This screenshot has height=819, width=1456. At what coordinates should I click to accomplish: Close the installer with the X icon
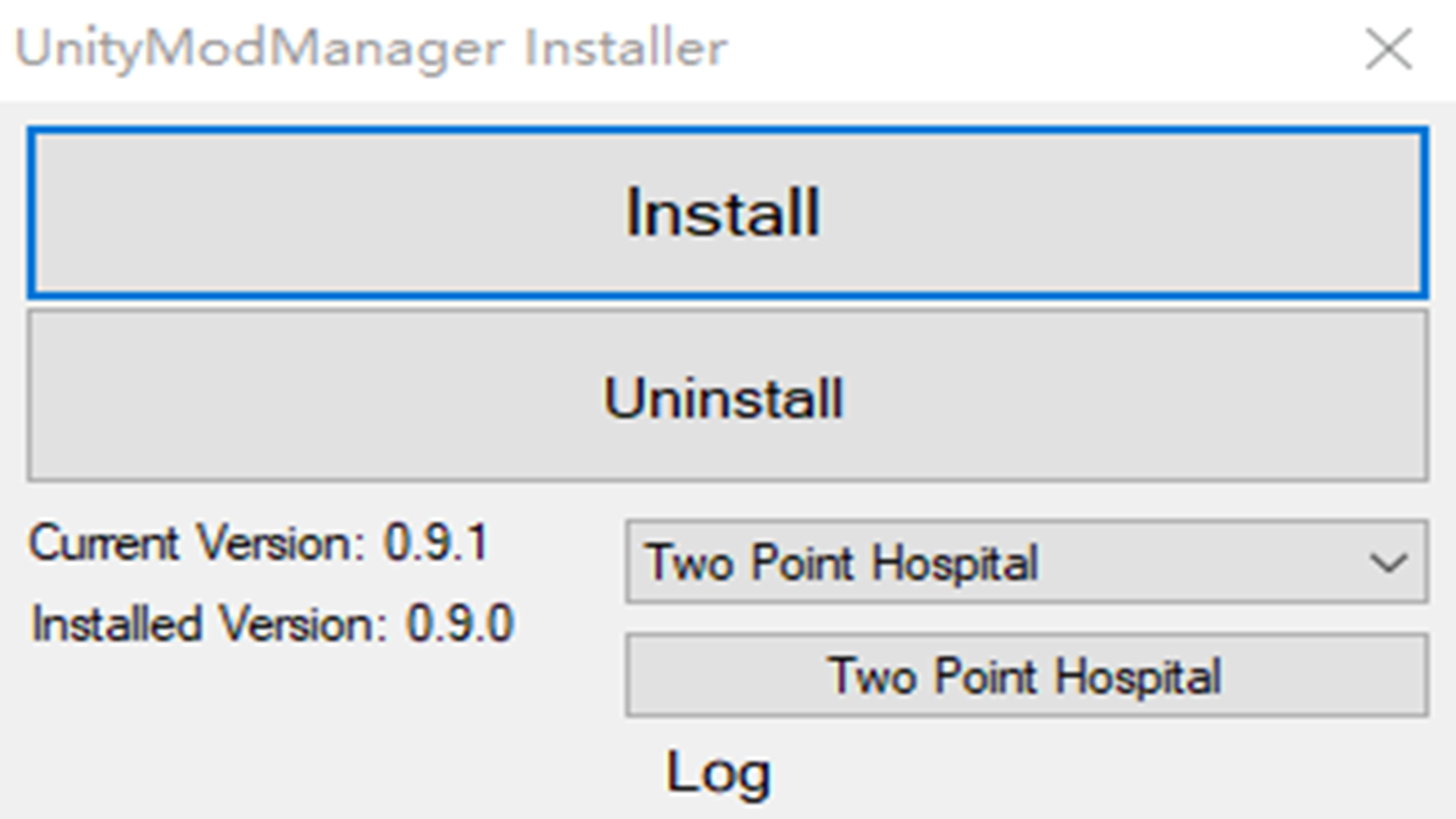tap(1388, 49)
